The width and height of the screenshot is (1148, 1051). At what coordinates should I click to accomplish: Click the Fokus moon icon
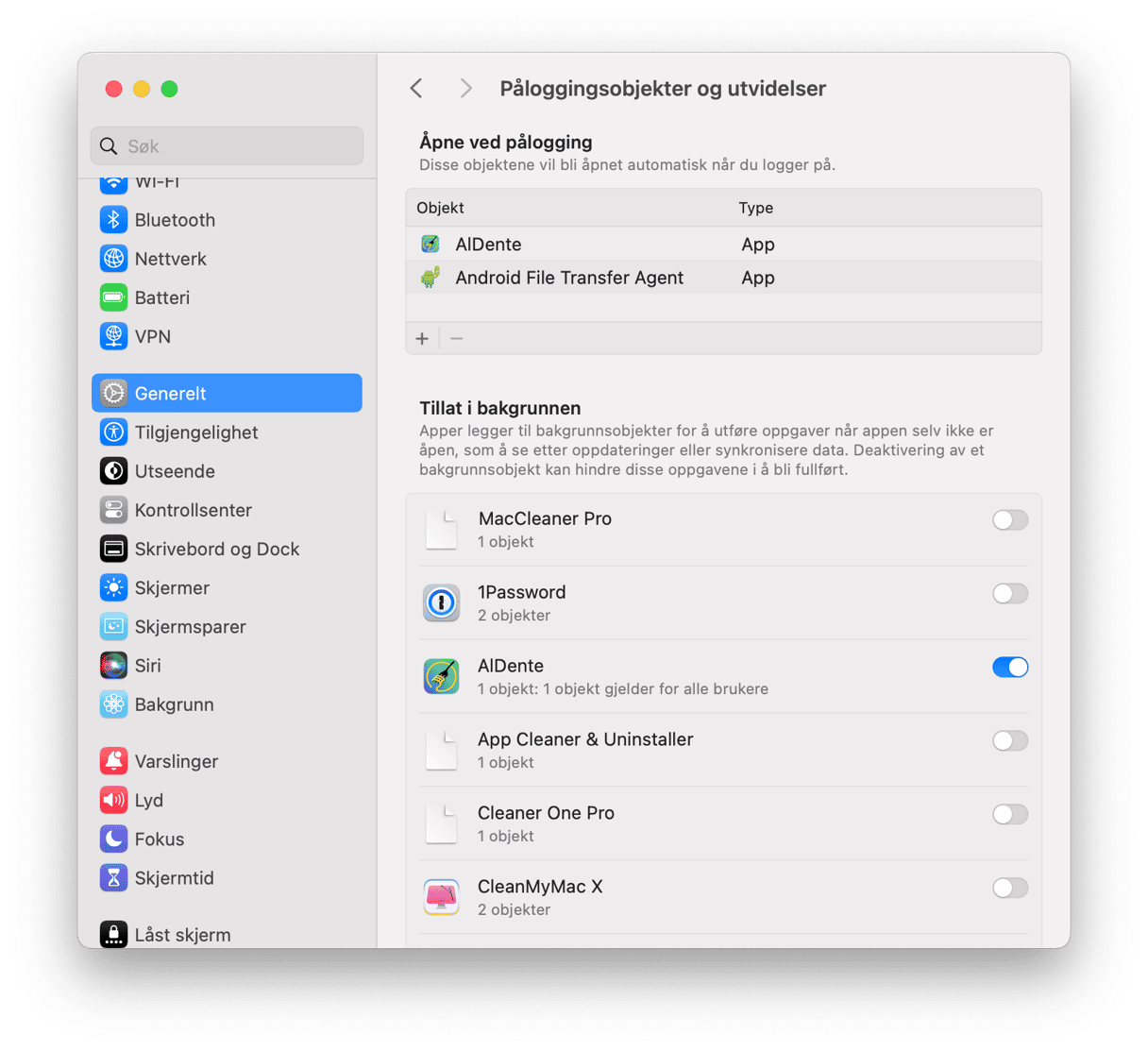click(114, 839)
